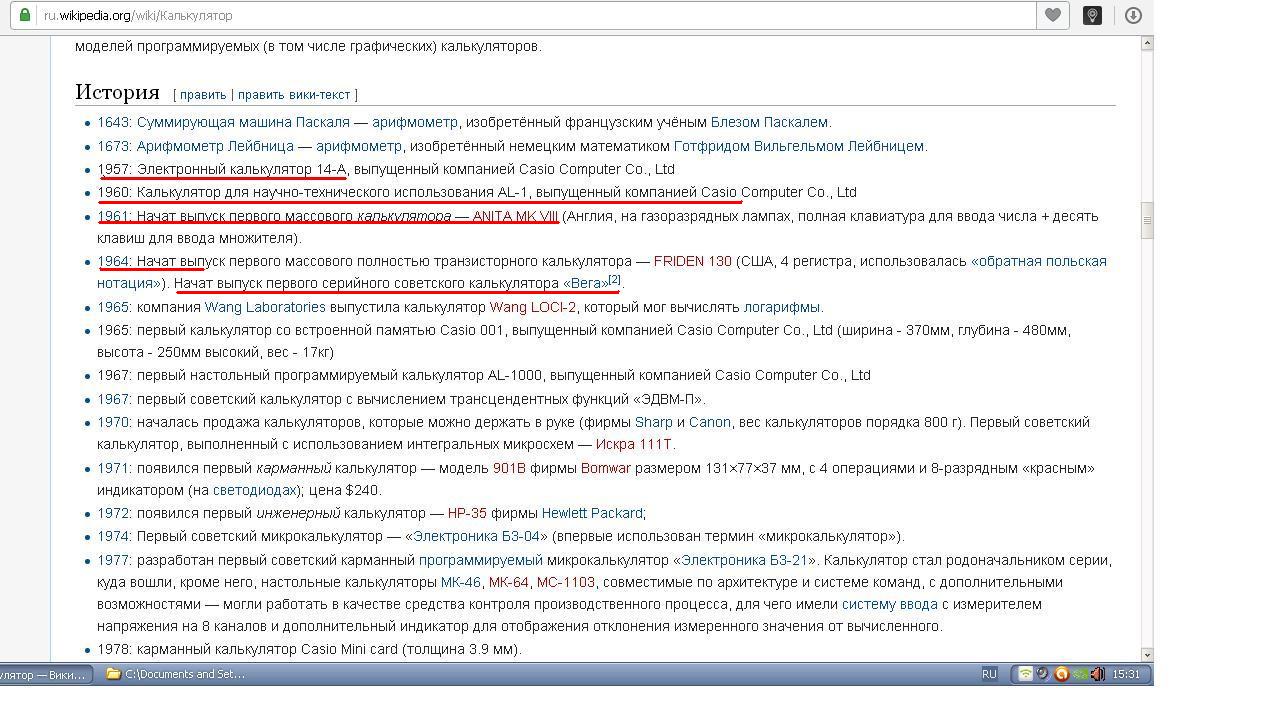This screenshot has height=720, width=1280.
Task: Open «Готфридом Вильгельмом Лейбницем» link
Action: pos(799,146)
